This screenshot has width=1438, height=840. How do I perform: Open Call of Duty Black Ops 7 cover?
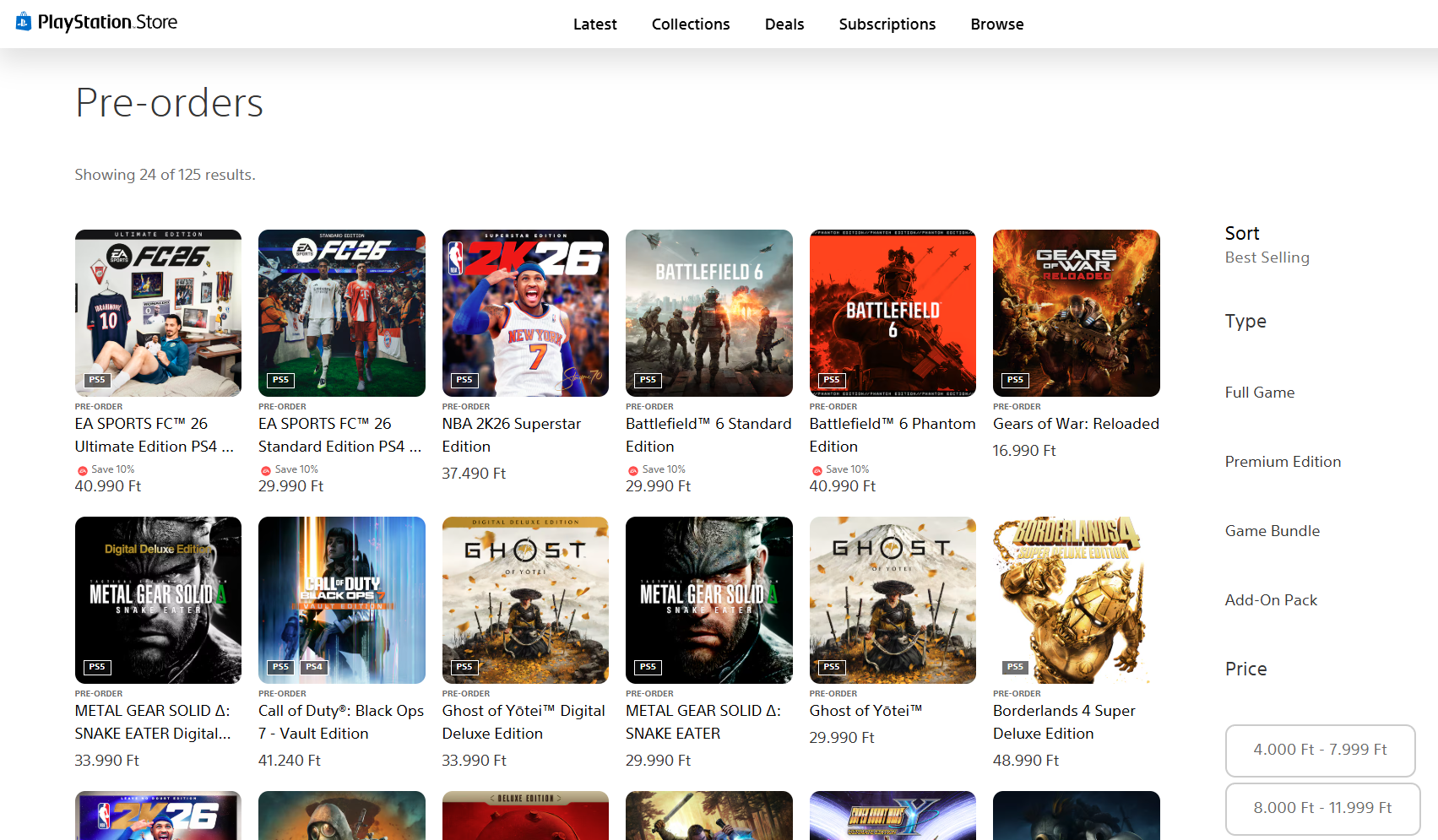coord(342,600)
